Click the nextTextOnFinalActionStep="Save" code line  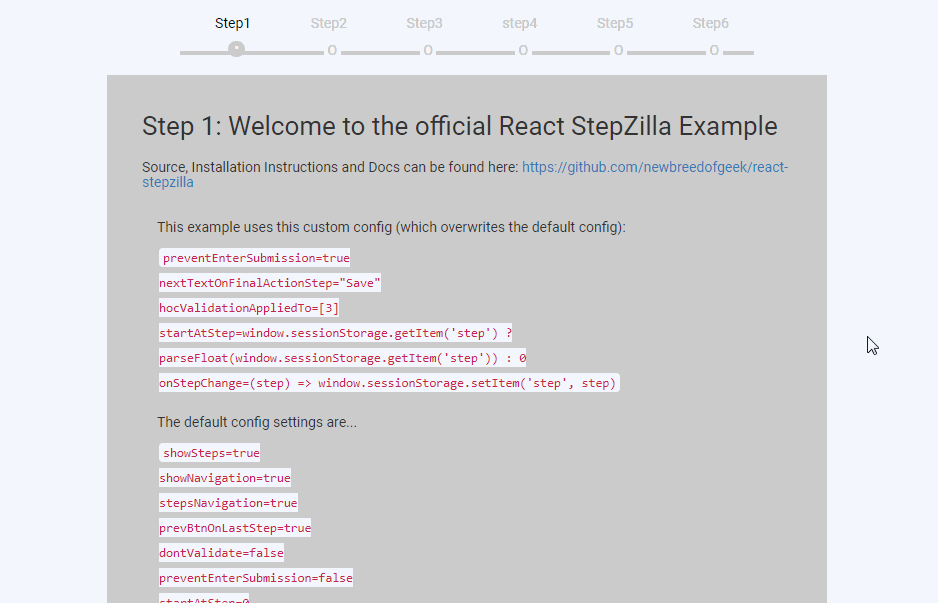(x=270, y=283)
